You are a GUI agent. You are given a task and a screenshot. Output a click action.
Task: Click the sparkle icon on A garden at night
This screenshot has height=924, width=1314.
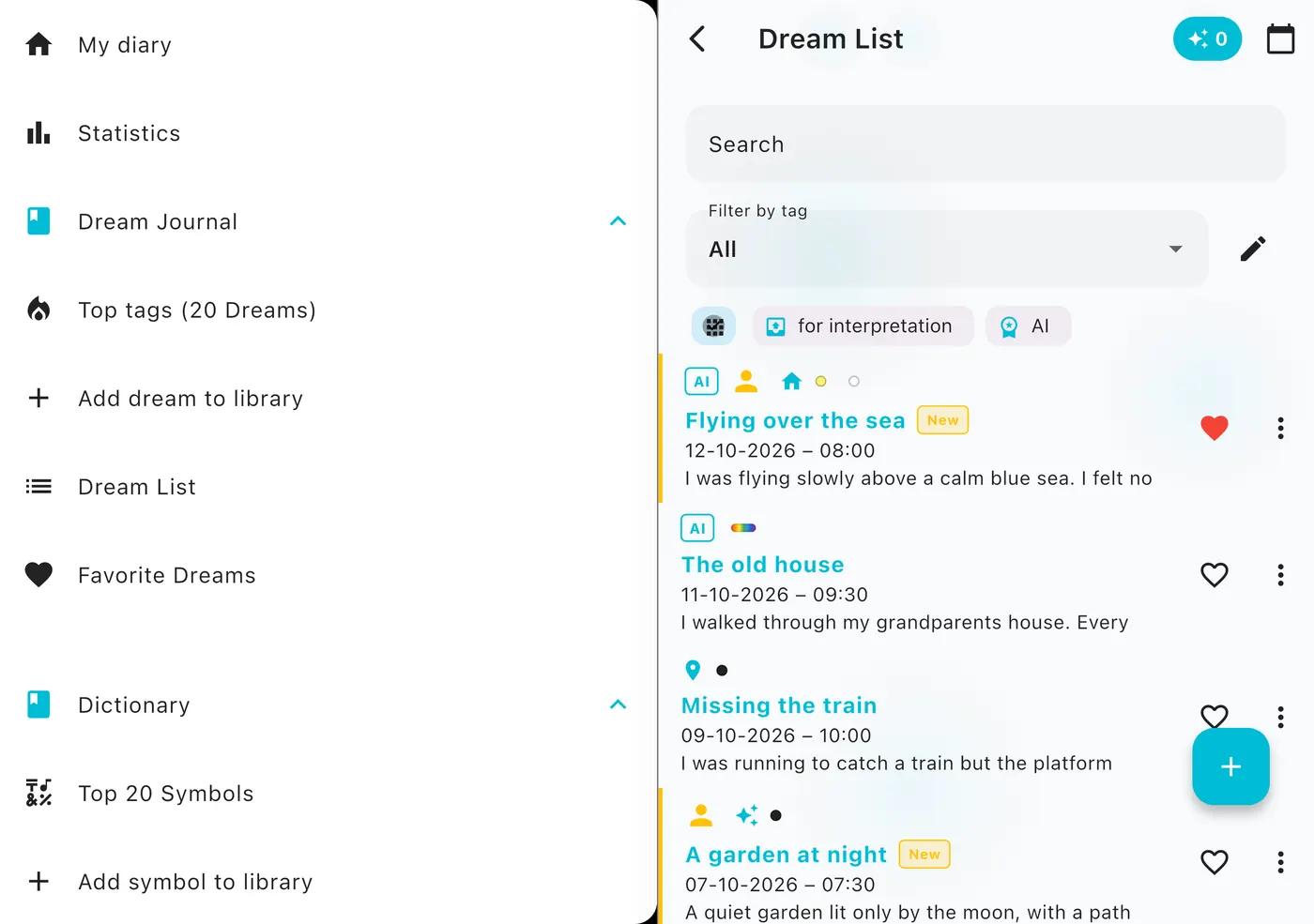click(747, 815)
